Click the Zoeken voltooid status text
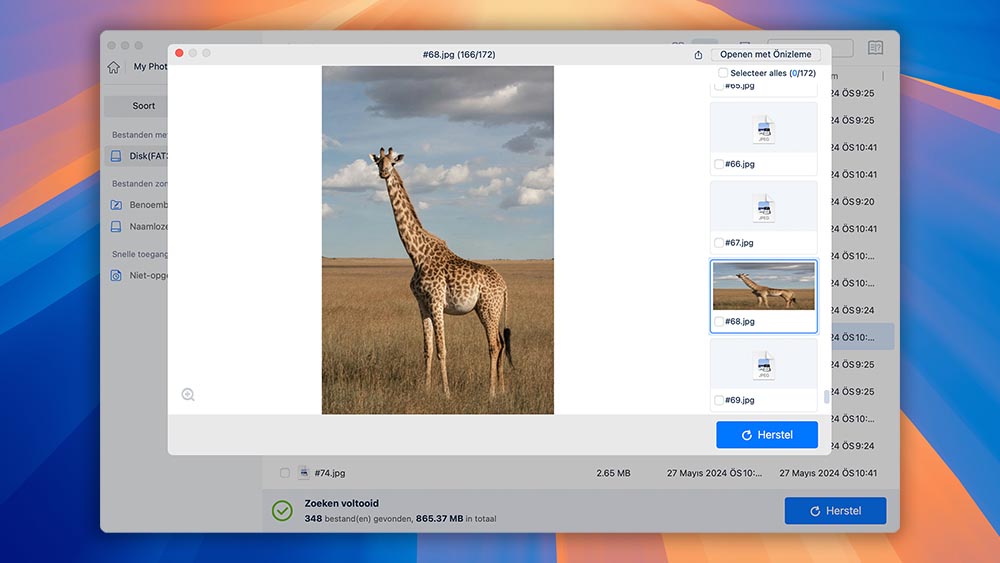This screenshot has height=563, width=1000. 341,503
